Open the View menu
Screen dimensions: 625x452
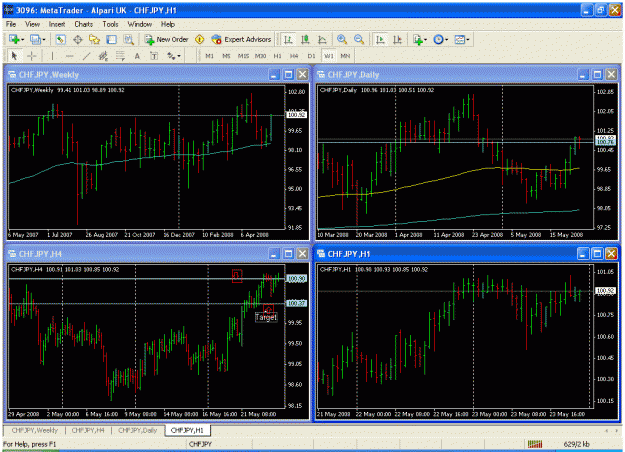pyautogui.click(x=32, y=24)
